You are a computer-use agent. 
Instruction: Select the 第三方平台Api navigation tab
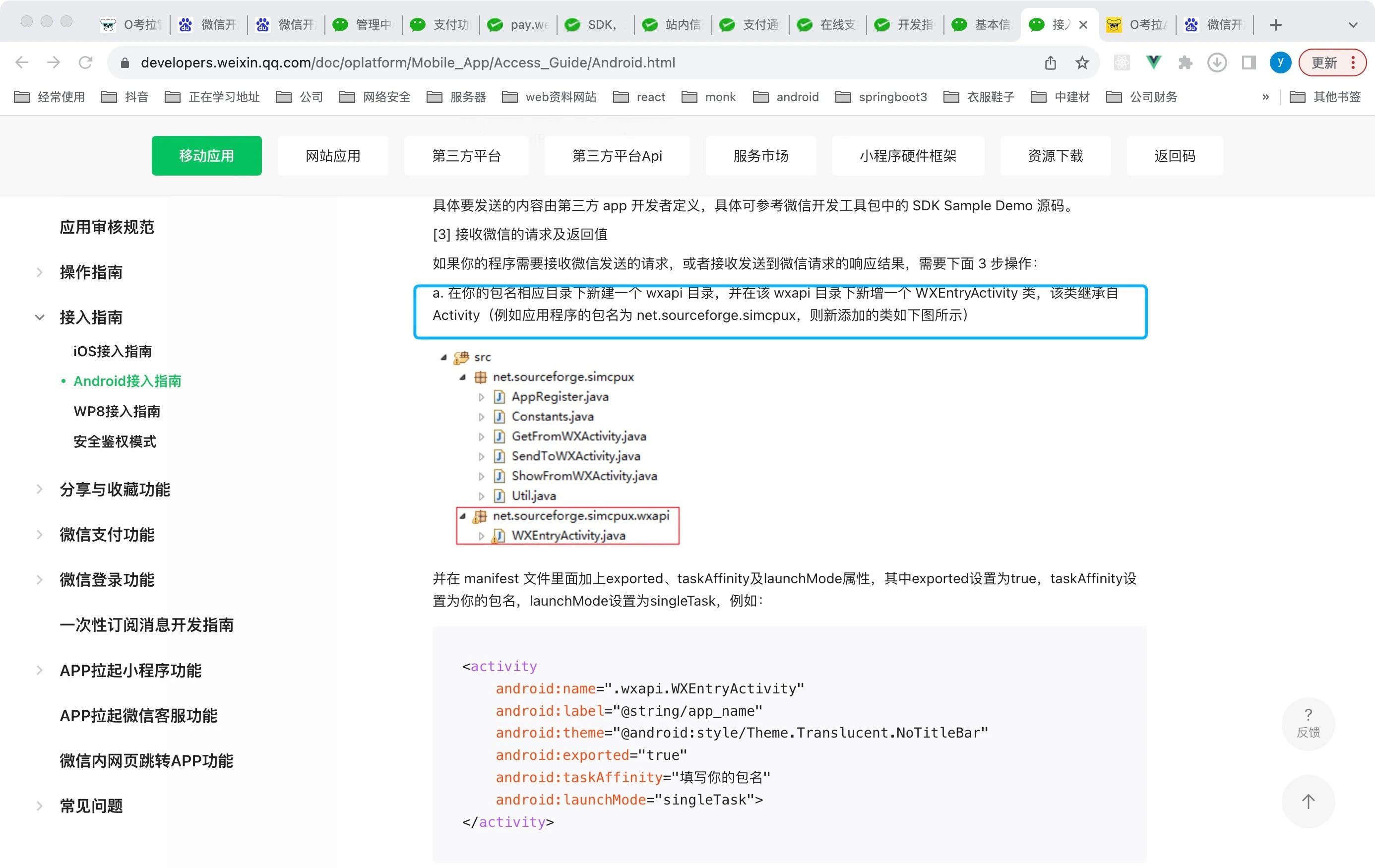click(x=617, y=155)
